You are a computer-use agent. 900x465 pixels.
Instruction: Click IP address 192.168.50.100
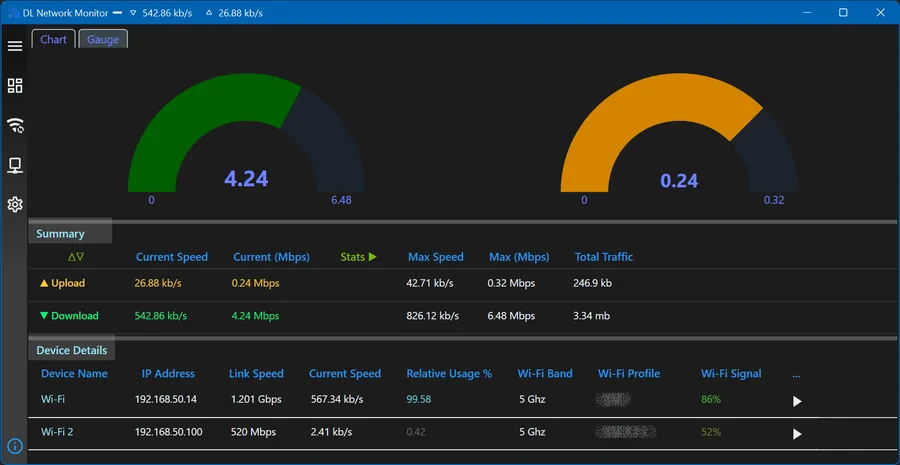[168, 432]
